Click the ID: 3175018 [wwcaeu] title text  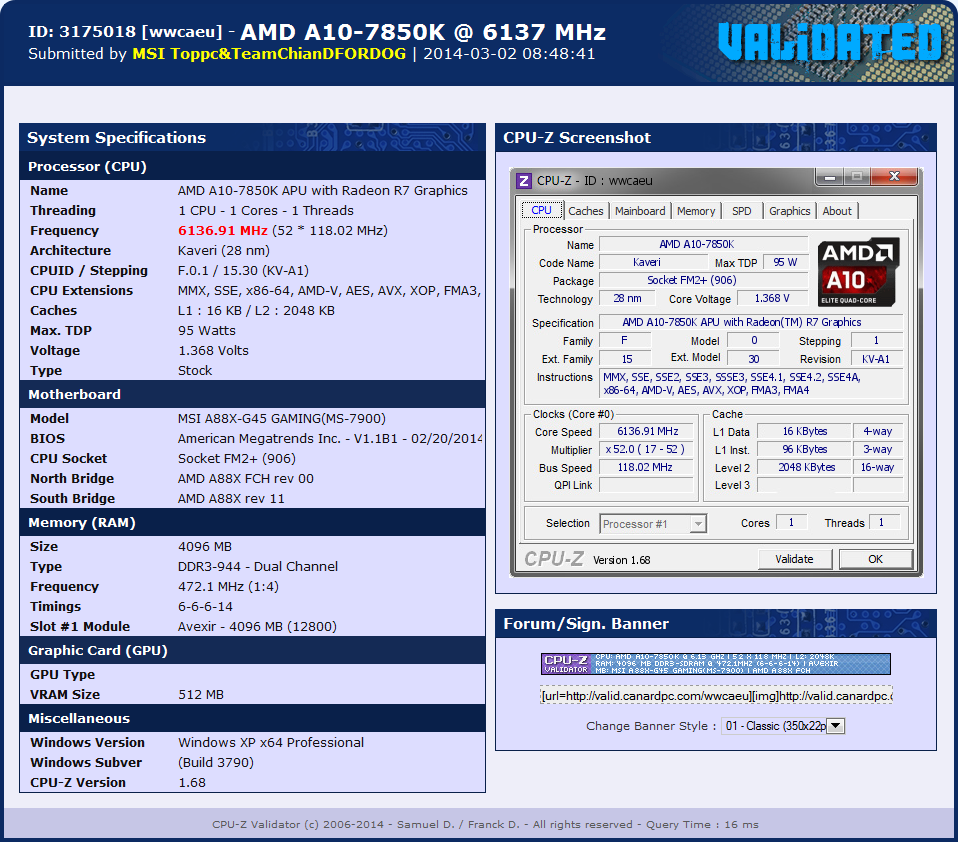pos(126,32)
